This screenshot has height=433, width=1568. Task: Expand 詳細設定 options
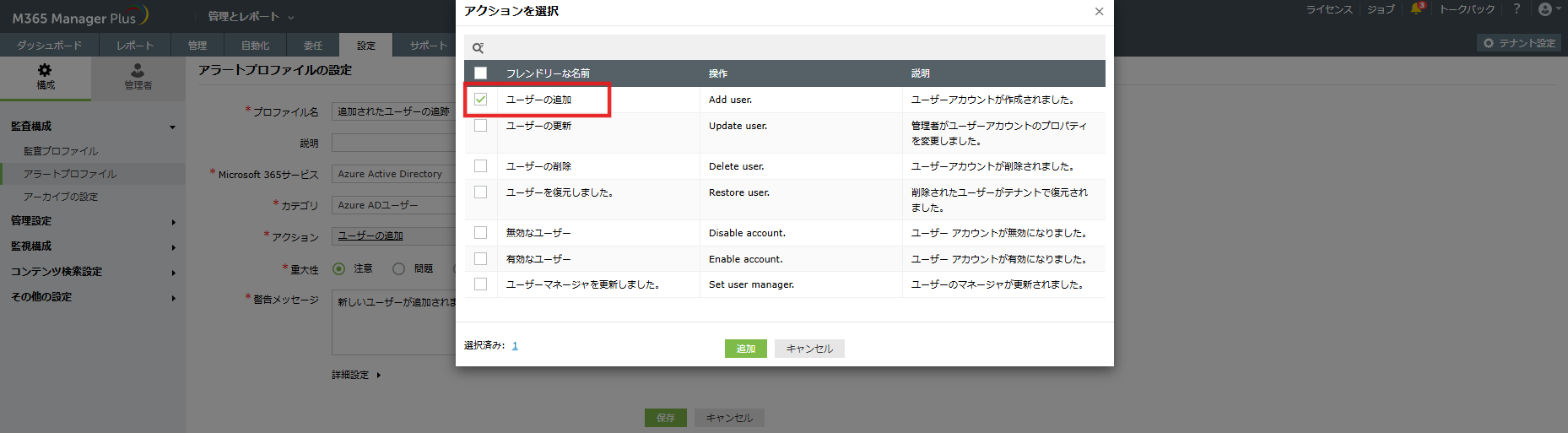[356, 375]
